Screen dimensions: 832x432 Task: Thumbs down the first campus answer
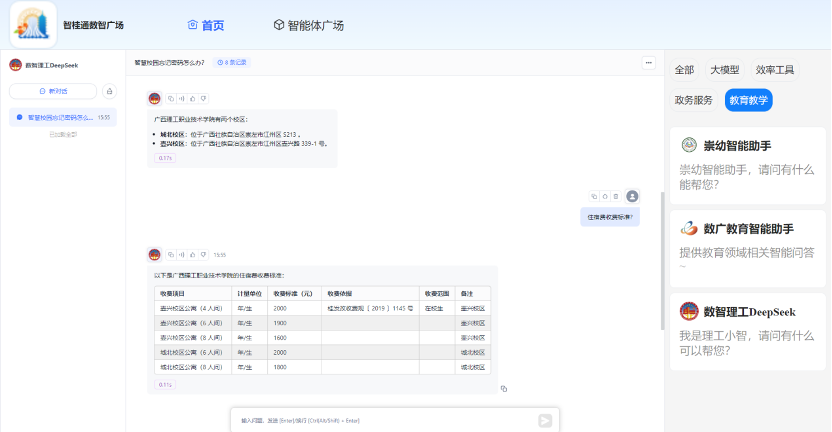click(203, 98)
